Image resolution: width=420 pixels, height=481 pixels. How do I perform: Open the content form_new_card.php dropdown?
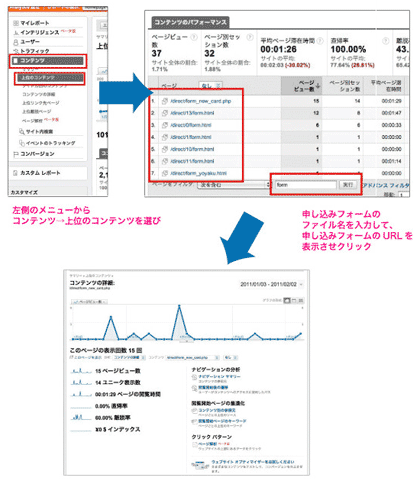(x=193, y=357)
